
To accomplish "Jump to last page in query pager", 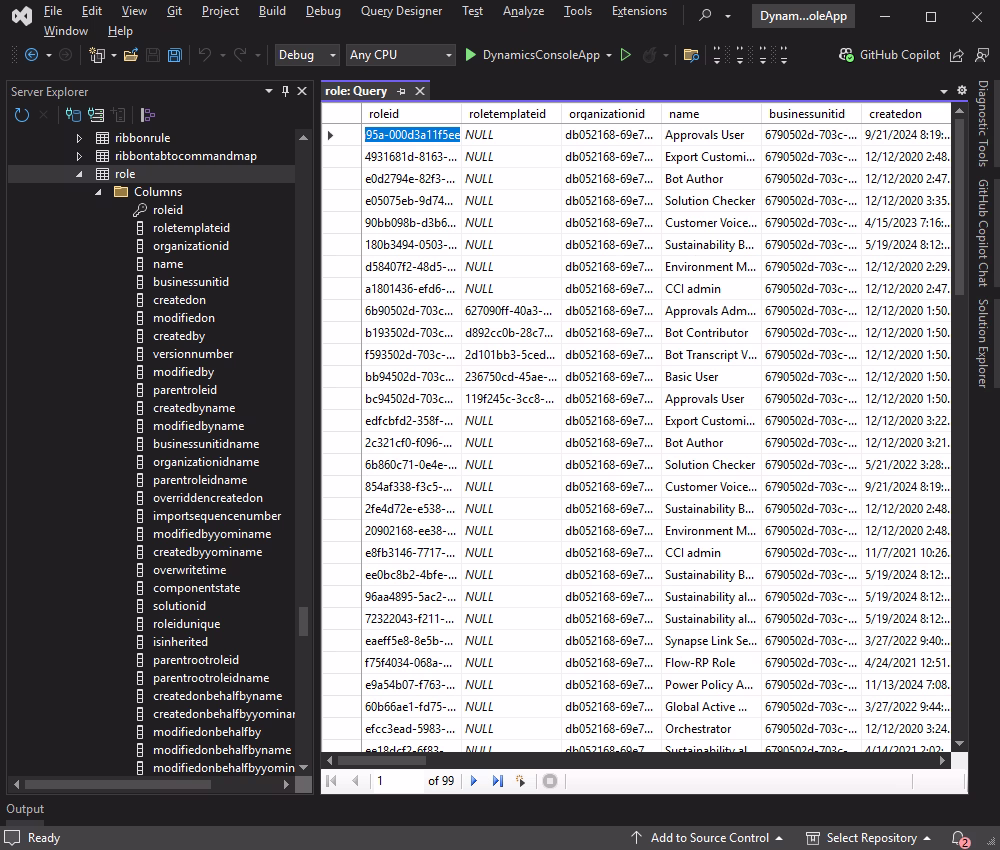I will click(x=497, y=780).
